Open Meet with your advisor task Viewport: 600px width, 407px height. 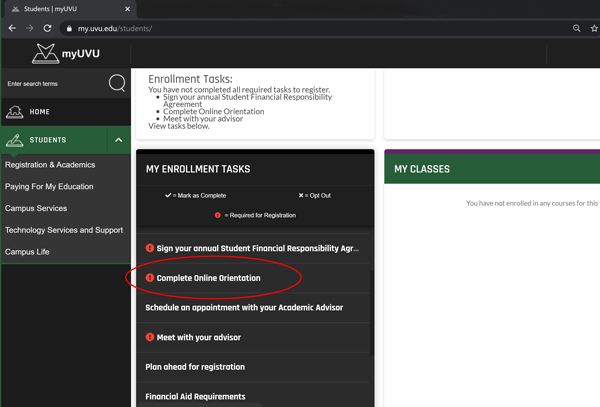pyautogui.click(x=198, y=337)
